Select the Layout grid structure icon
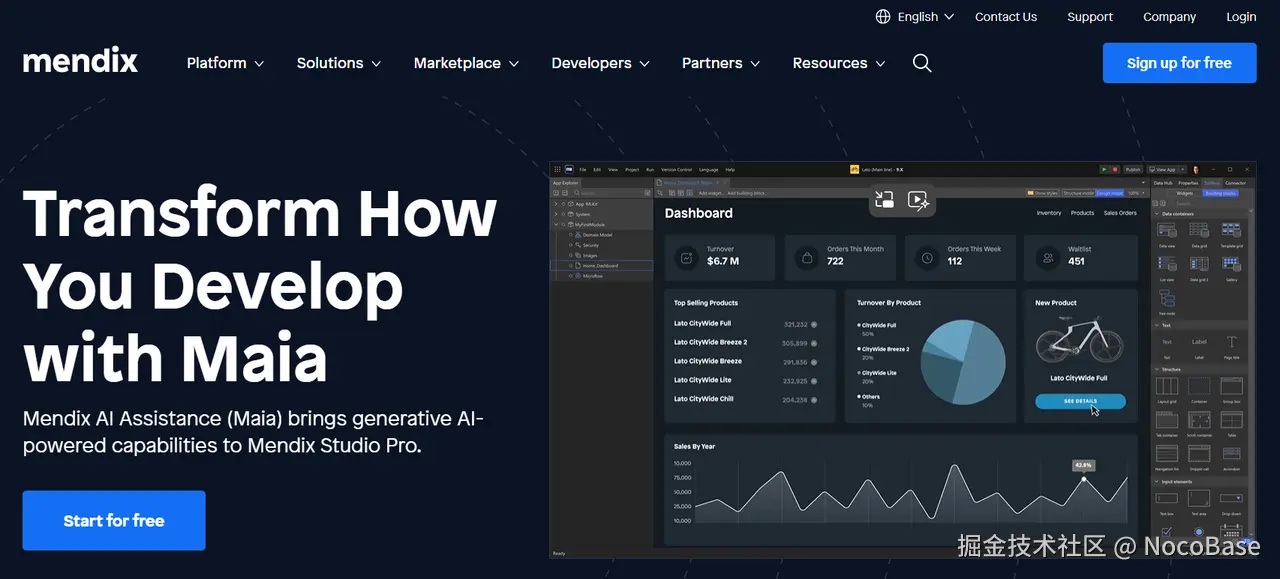 click(x=1167, y=386)
